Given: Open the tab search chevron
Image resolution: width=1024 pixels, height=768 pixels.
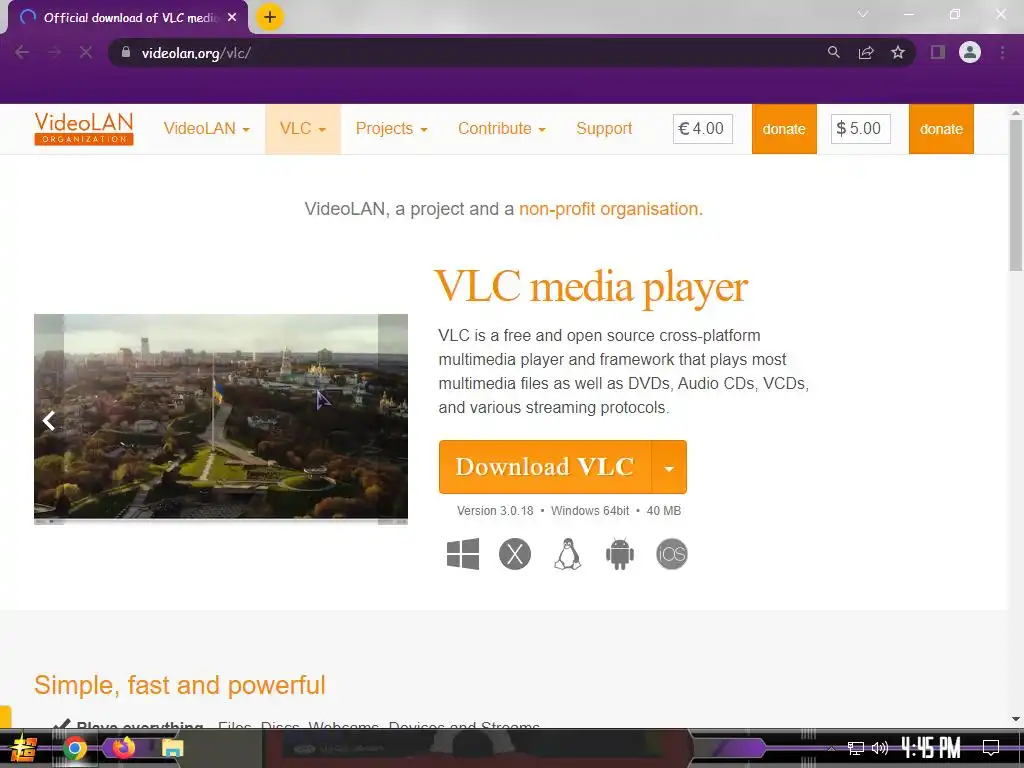Looking at the screenshot, I should click(x=863, y=14).
